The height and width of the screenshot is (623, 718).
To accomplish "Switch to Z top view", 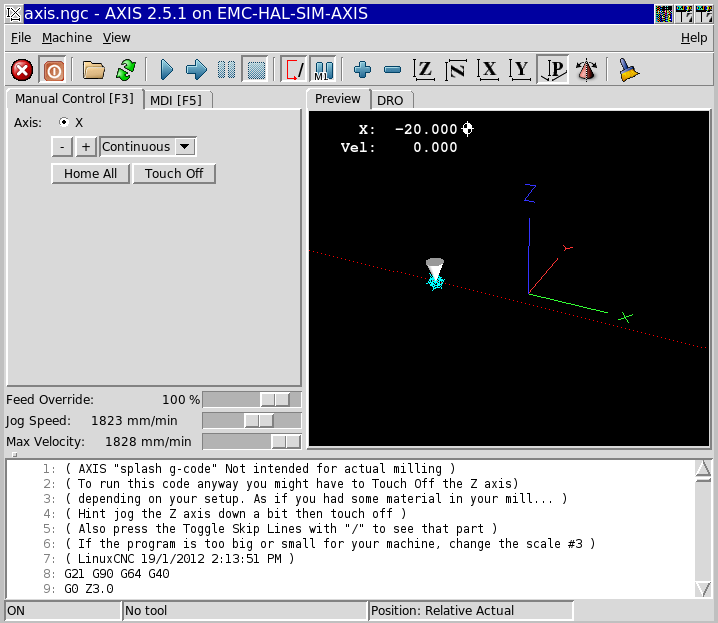I will [424, 70].
